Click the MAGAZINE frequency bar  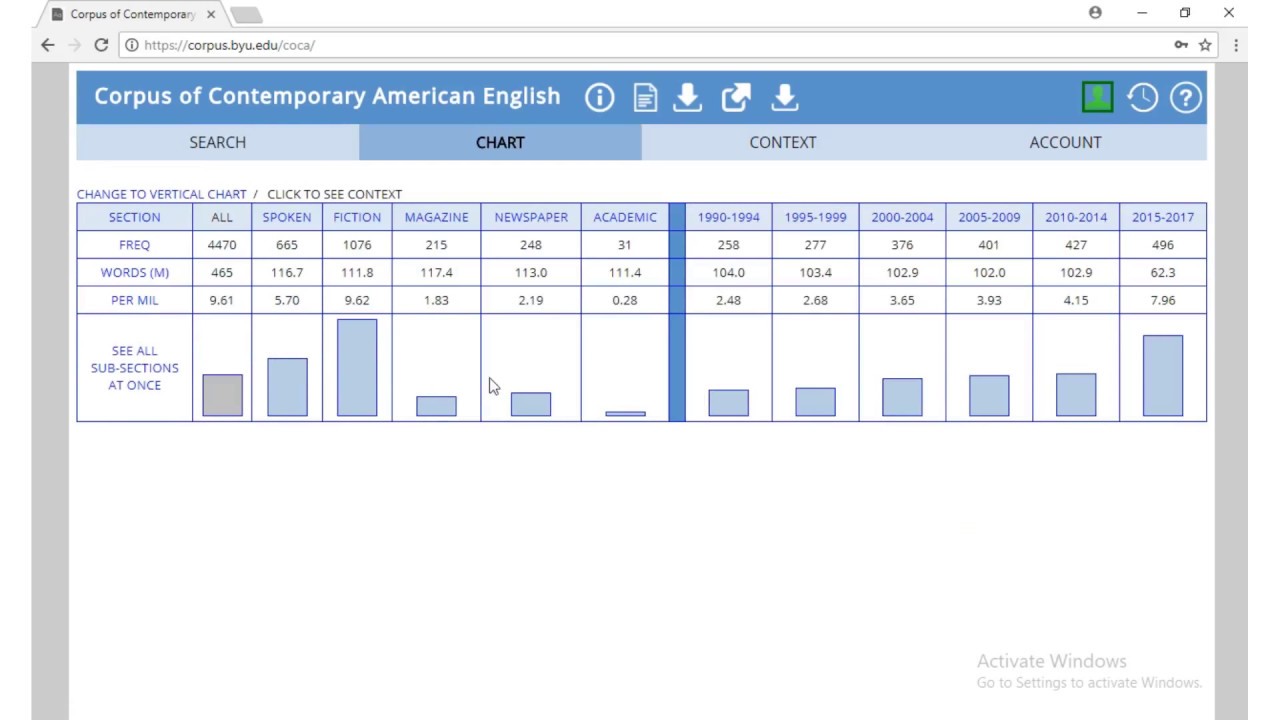pos(436,406)
